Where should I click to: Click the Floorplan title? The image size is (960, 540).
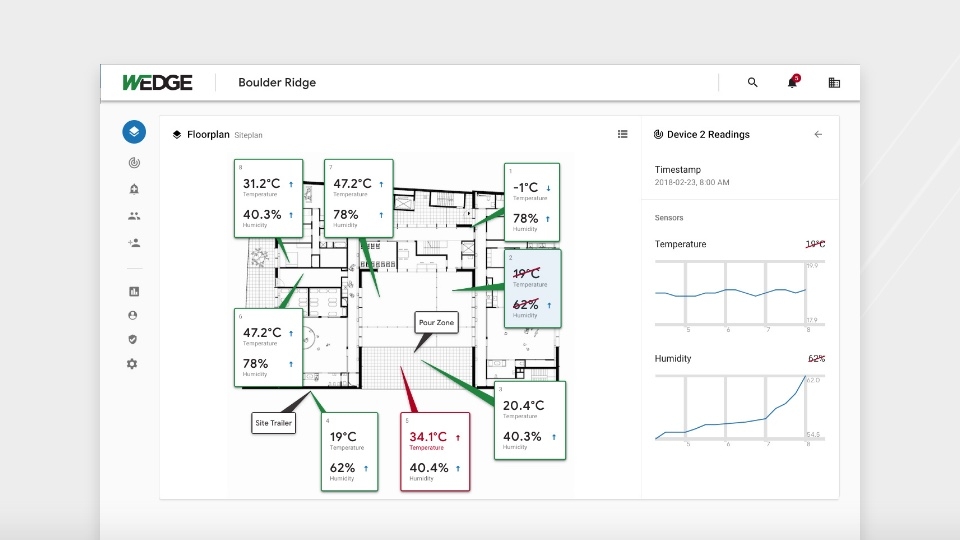pyautogui.click(x=208, y=135)
